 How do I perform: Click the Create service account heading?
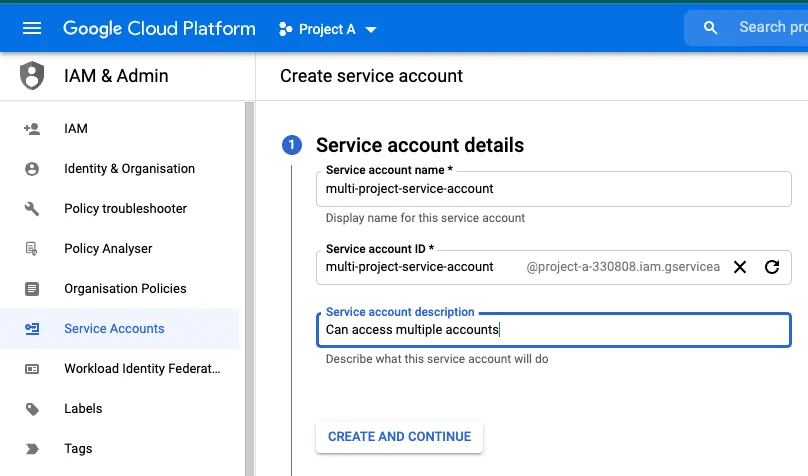pos(372,76)
